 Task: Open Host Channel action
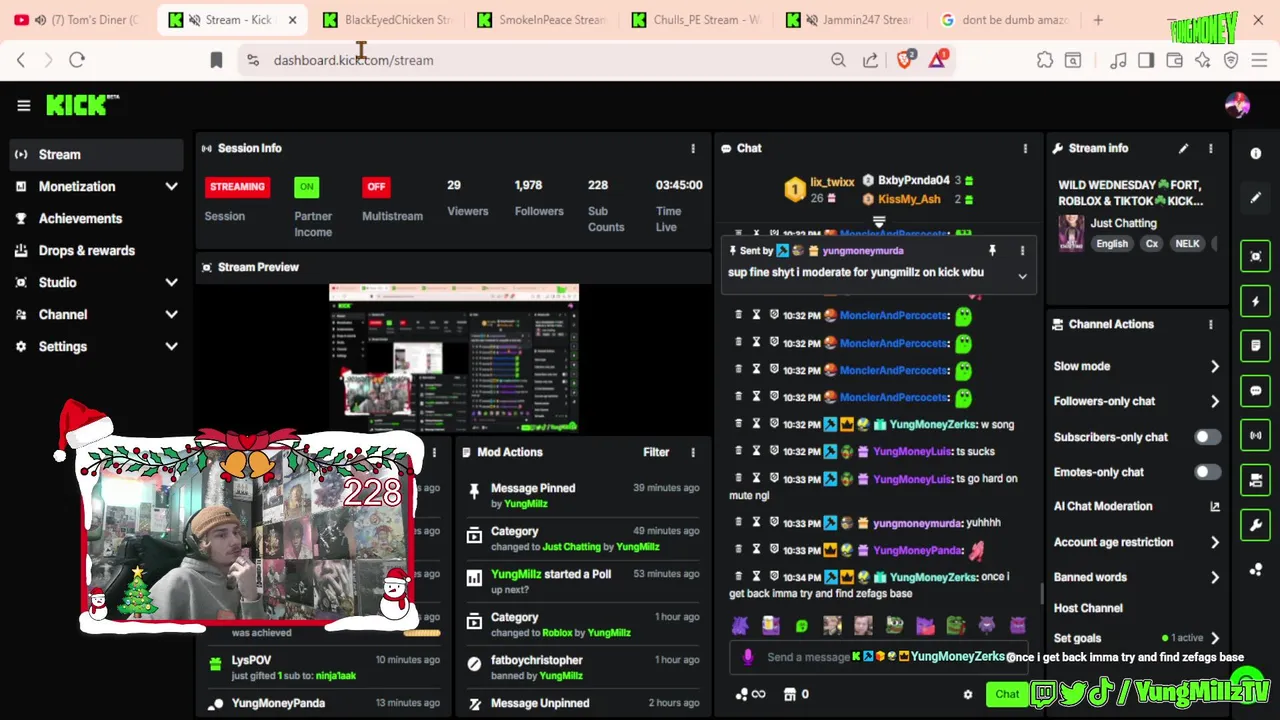(x=1088, y=608)
